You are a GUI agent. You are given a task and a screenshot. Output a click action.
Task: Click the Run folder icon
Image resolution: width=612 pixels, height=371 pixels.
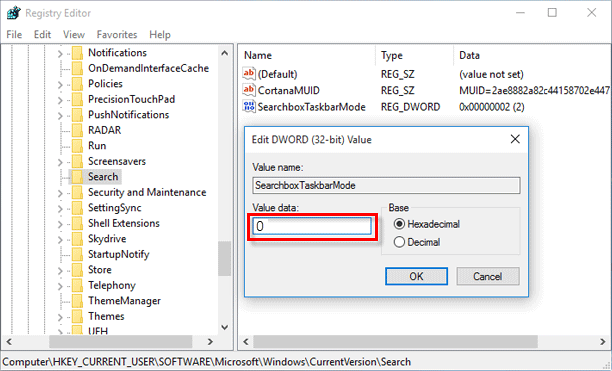tap(77, 146)
